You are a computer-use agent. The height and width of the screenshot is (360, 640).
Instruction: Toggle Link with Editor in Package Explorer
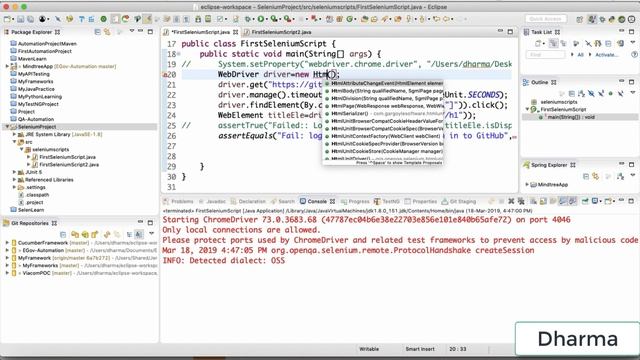[x=107, y=32]
